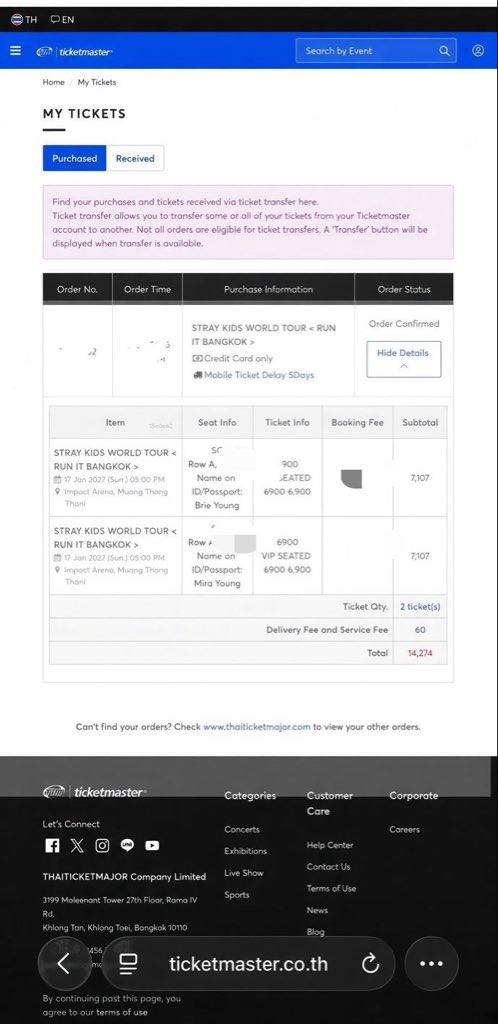The width and height of the screenshot is (498, 1024).
Task: Open the LINE social icon
Action: tap(127, 846)
